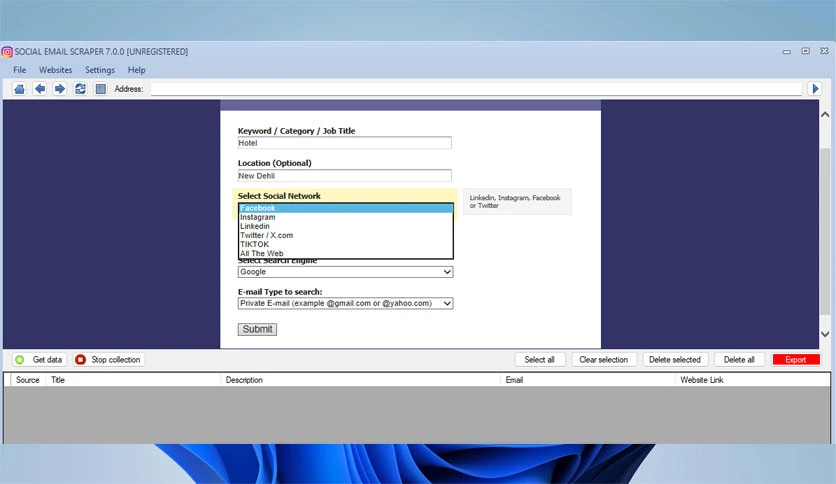Image resolution: width=836 pixels, height=484 pixels.
Task: Pick TIKTOK from the network list
Action: point(345,244)
